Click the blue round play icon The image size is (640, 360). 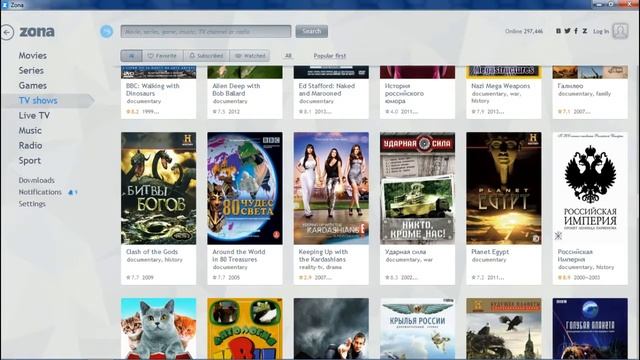tap(107, 31)
